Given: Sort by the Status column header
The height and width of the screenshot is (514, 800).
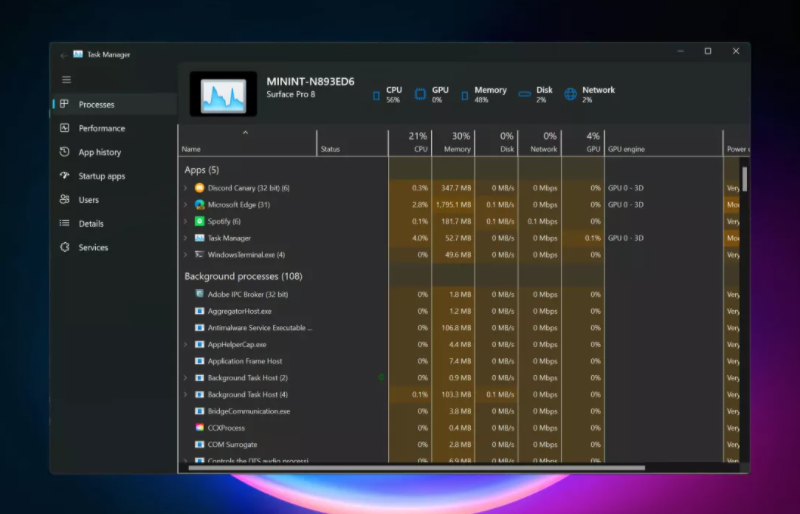Looking at the screenshot, I should pos(353,143).
